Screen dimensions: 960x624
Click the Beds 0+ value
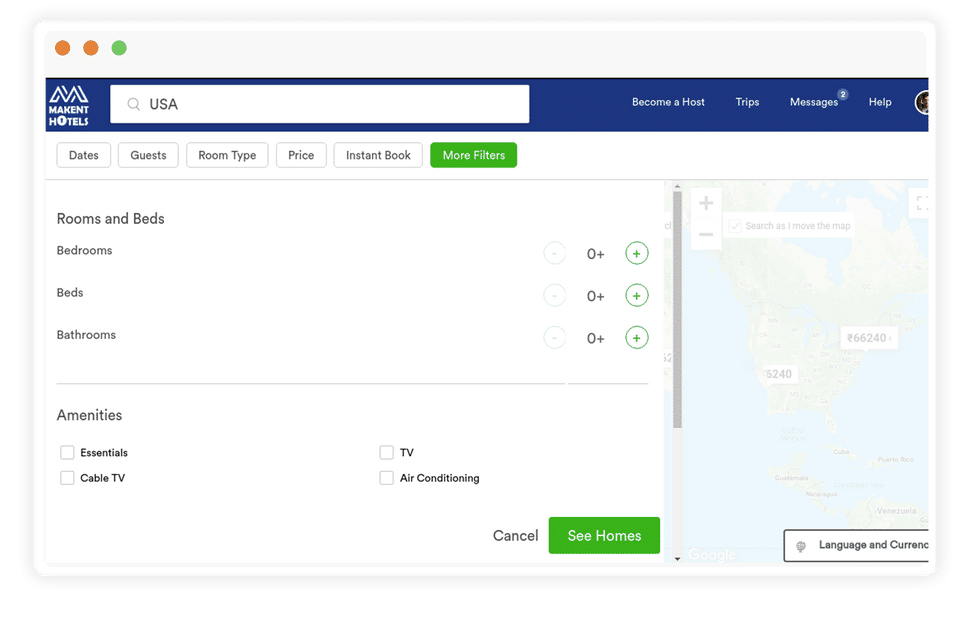tap(596, 296)
